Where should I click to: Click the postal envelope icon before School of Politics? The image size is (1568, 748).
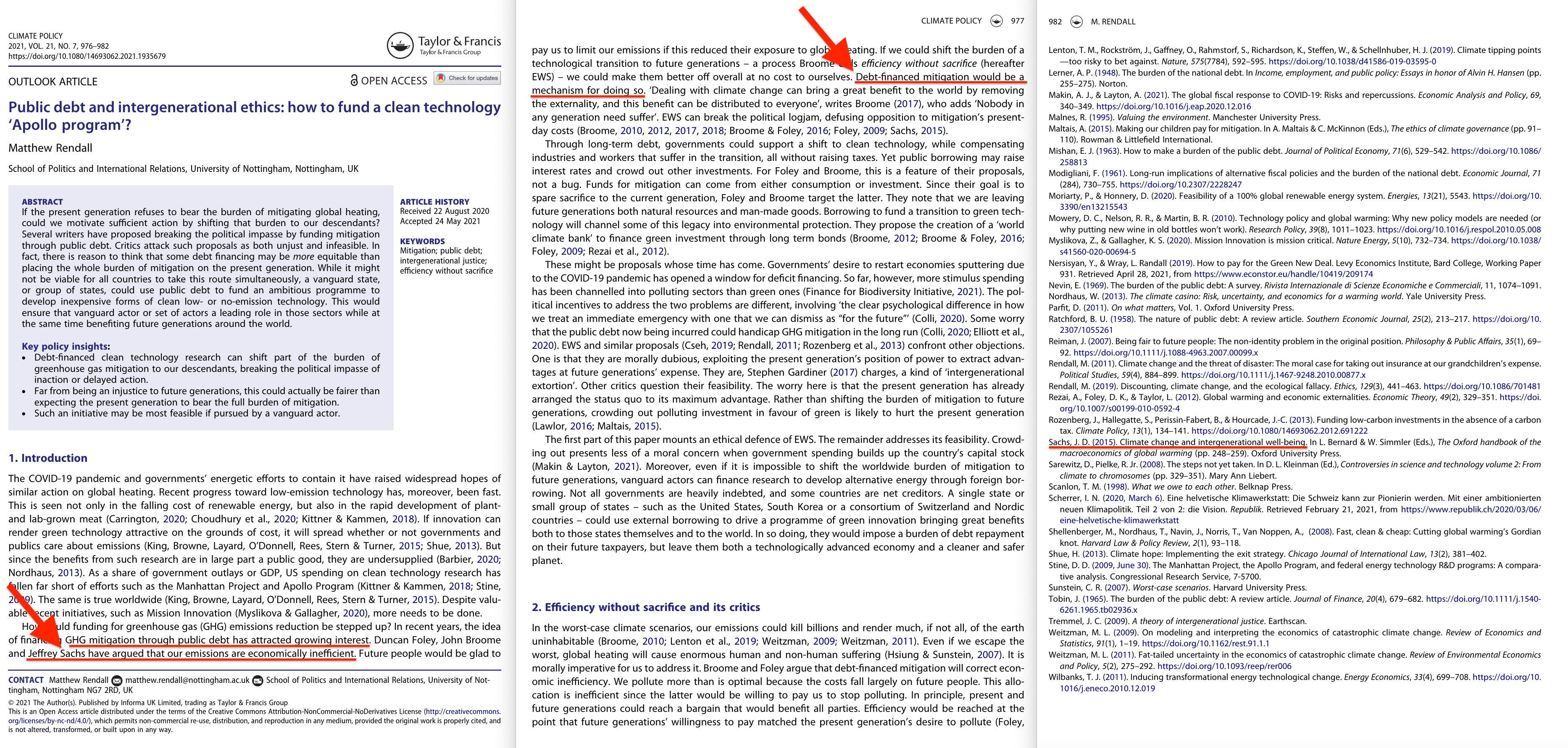click(258, 680)
